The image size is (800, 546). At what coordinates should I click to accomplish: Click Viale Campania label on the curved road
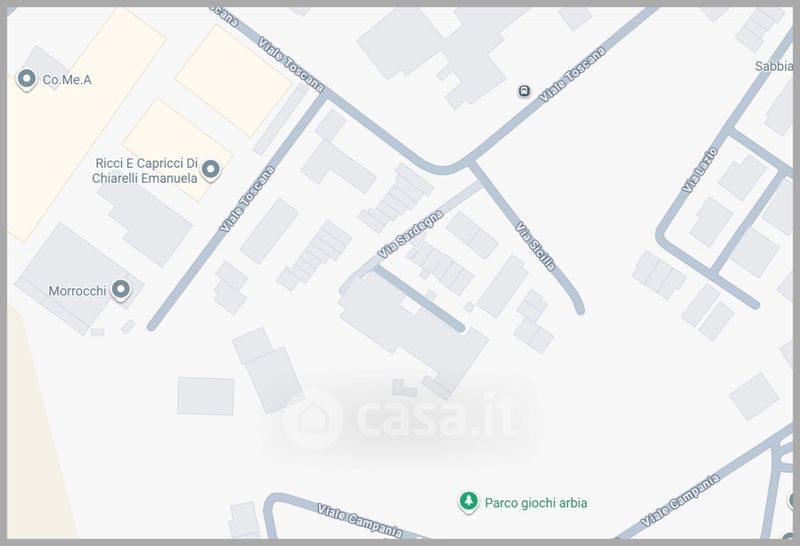pyautogui.click(x=360, y=520)
